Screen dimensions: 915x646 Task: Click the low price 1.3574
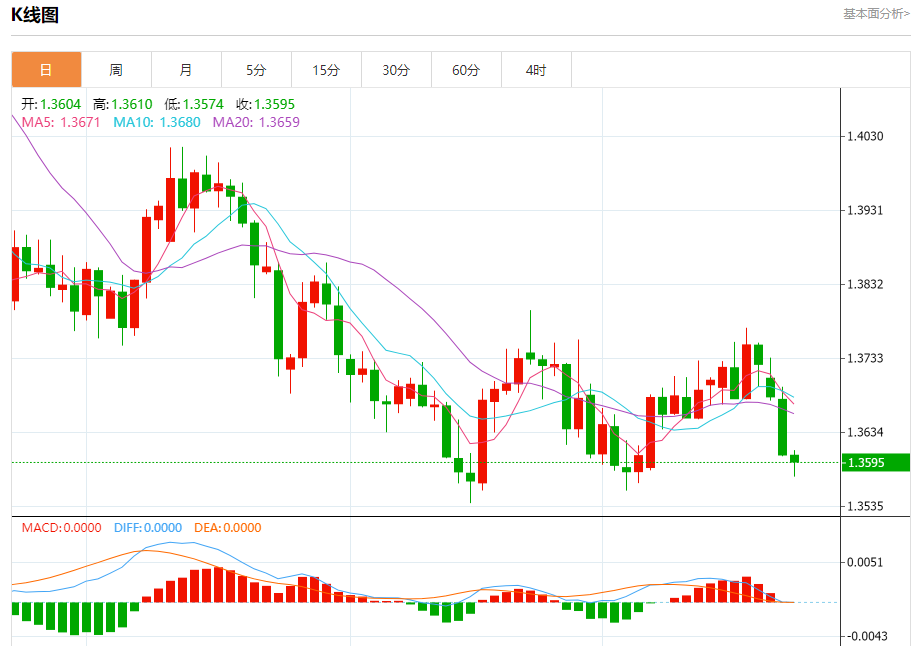(x=203, y=104)
